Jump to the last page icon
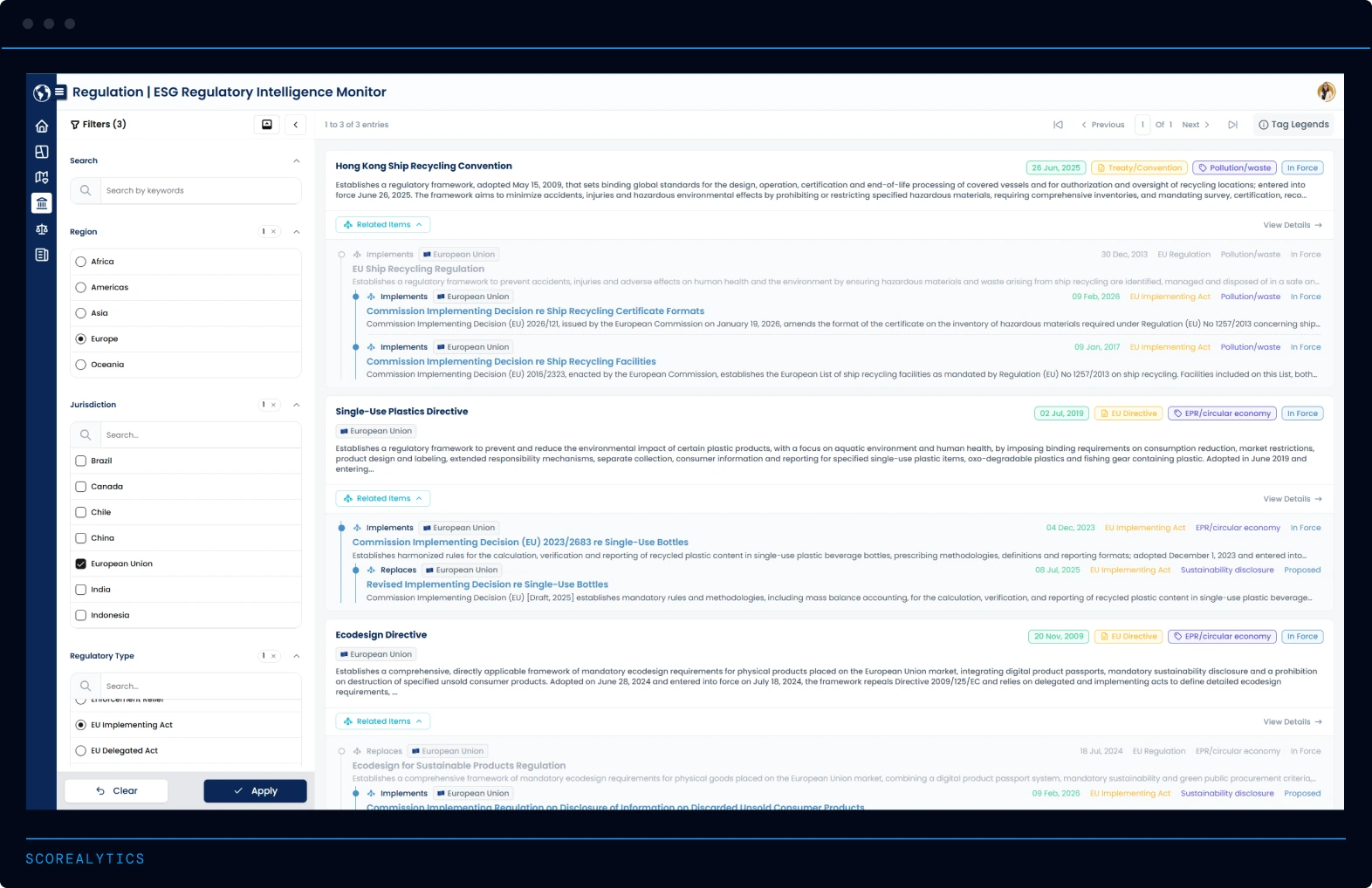The height and width of the screenshot is (888, 1372). [x=1232, y=125]
